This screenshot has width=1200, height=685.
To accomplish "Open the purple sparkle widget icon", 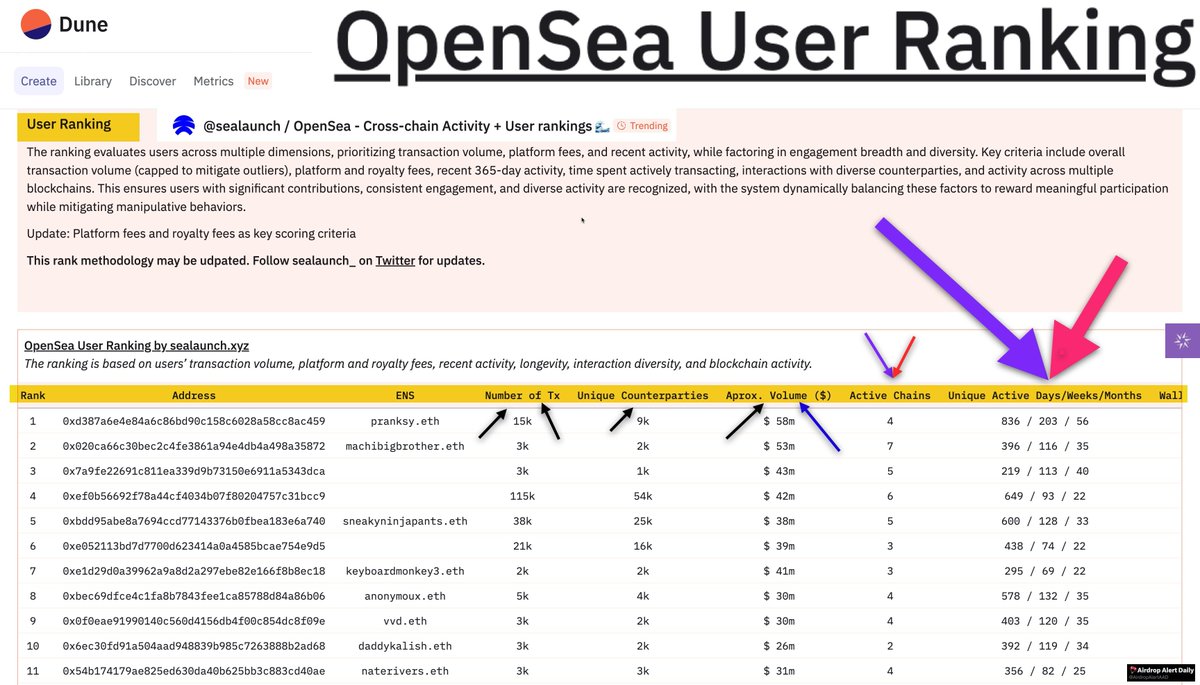I will coord(1184,340).
